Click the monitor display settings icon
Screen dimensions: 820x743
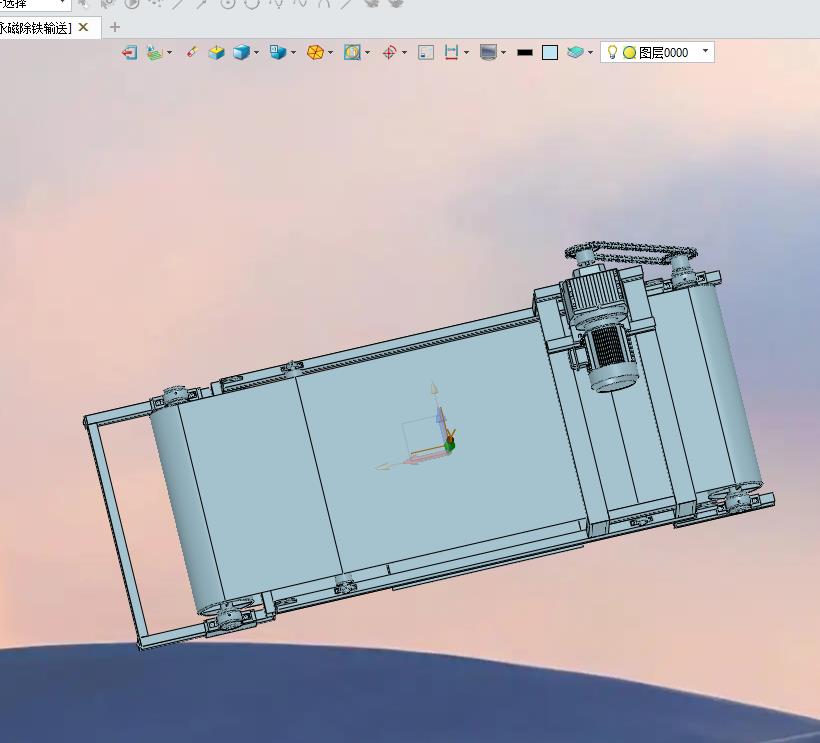[x=488, y=52]
